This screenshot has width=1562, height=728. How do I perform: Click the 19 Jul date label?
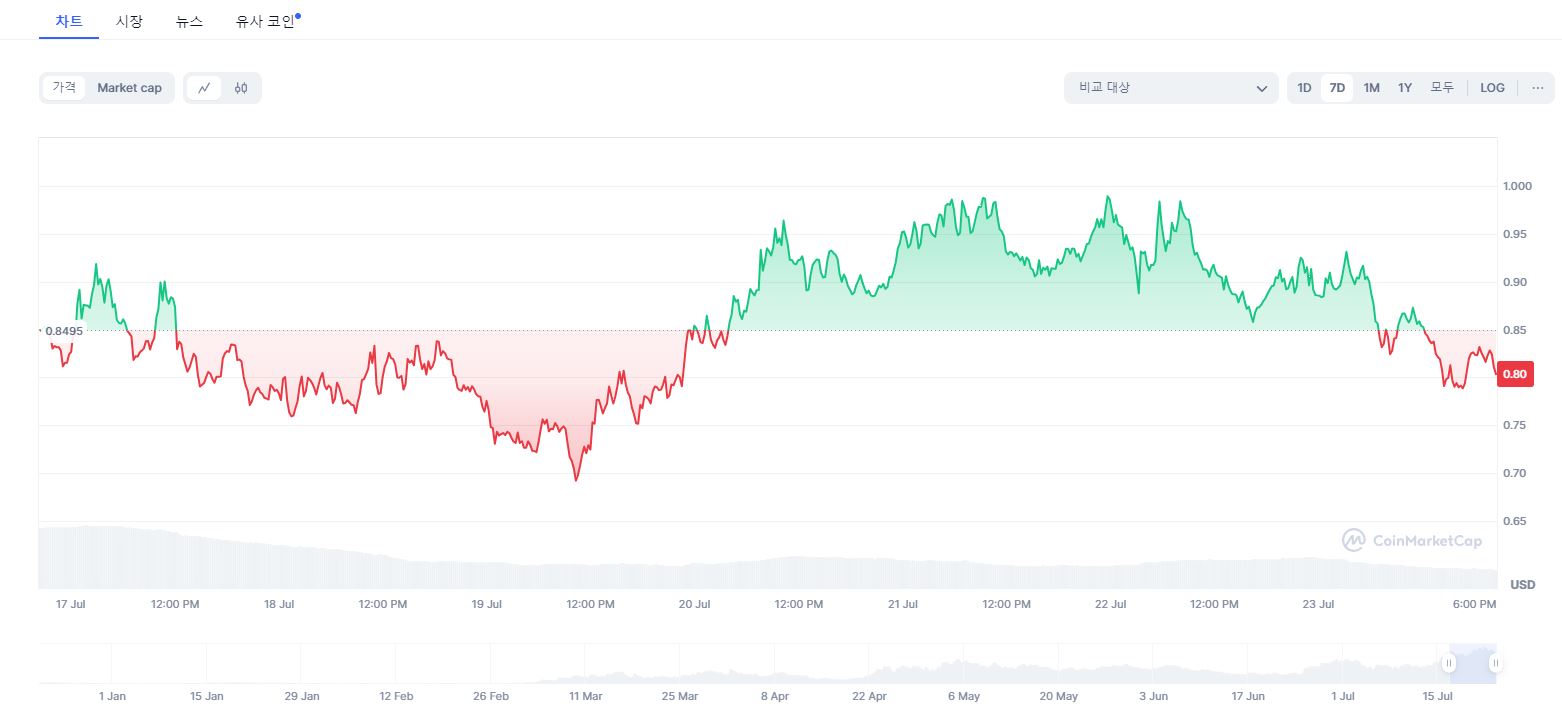click(486, 604)
